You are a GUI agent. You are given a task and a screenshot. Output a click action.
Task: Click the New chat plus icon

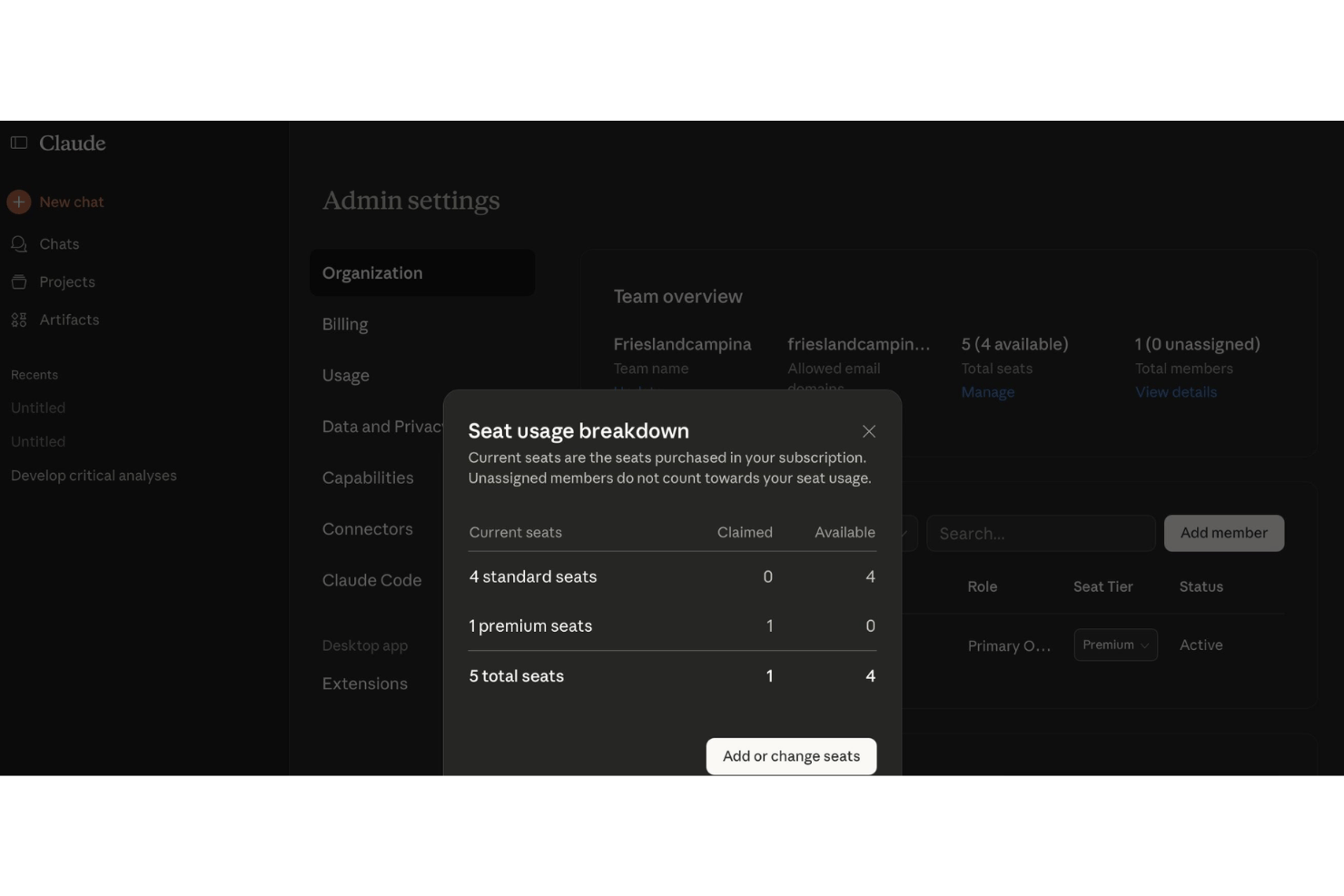19,202
